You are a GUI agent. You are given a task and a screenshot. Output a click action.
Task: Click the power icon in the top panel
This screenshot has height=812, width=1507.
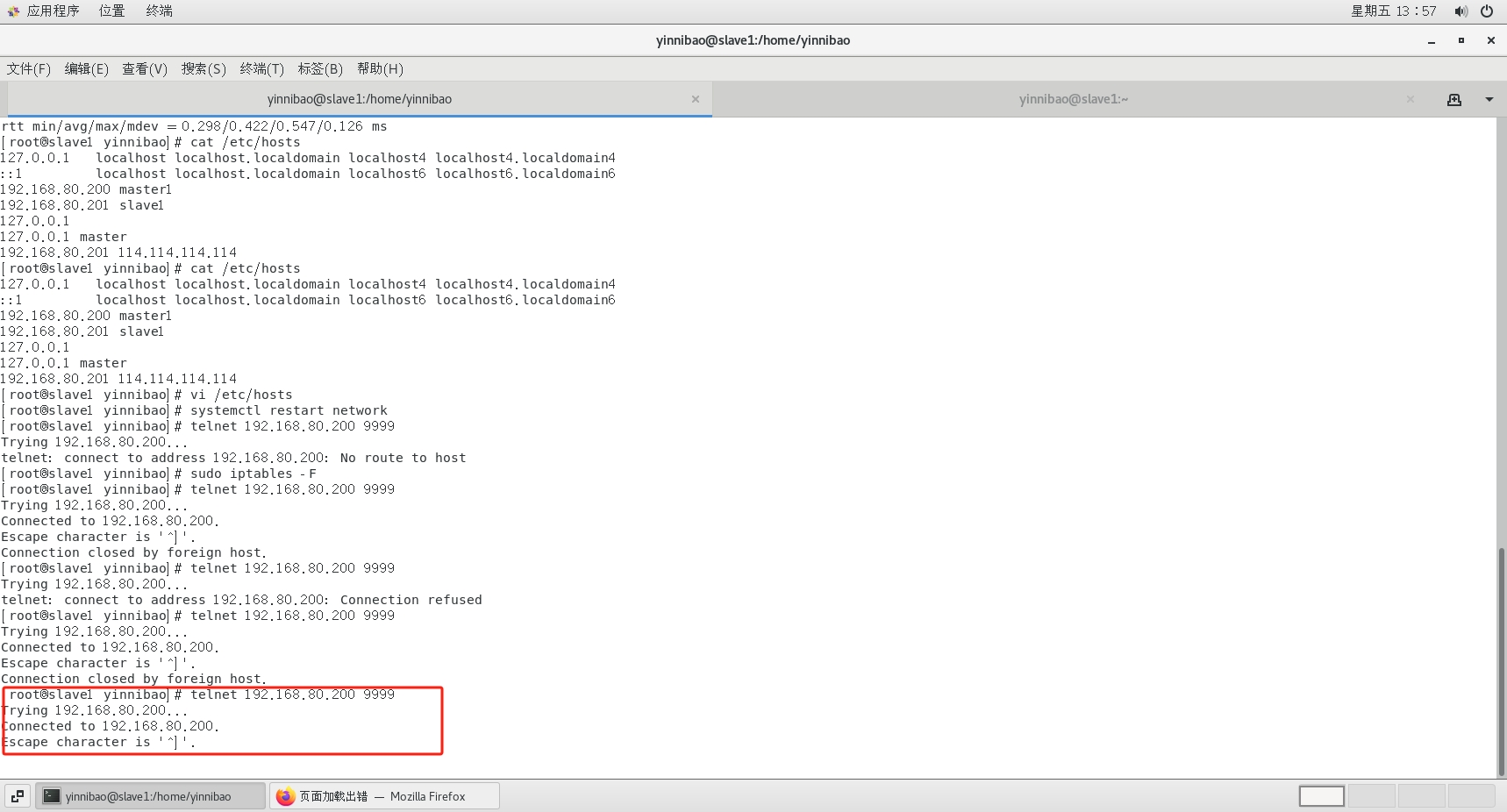click(1487, 11)
